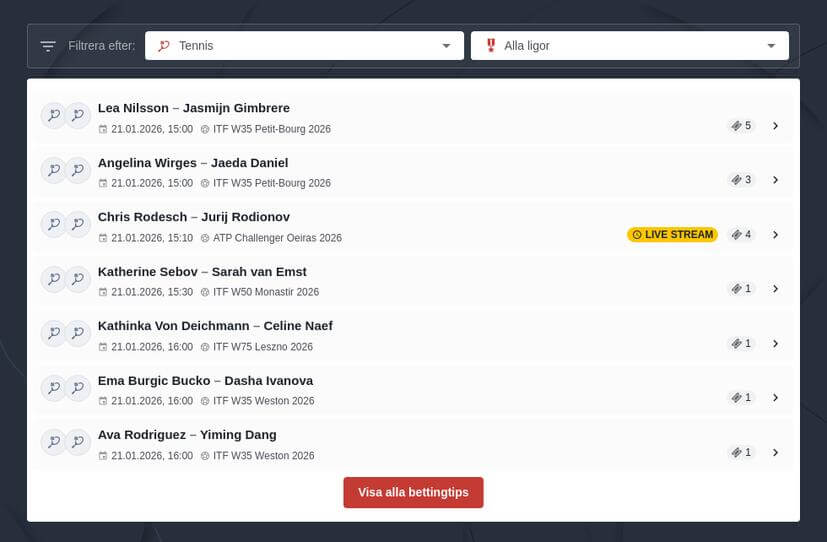Click the tips badge showing 4 for Rodesch match

741,235
